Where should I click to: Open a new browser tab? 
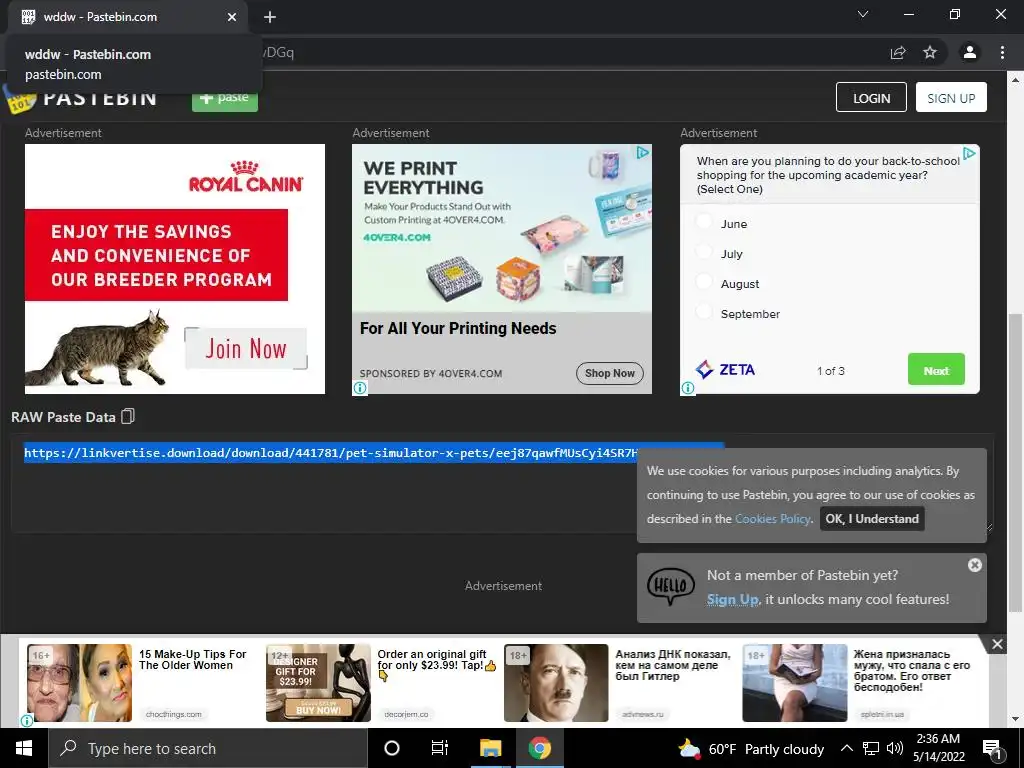coord(270,17)
